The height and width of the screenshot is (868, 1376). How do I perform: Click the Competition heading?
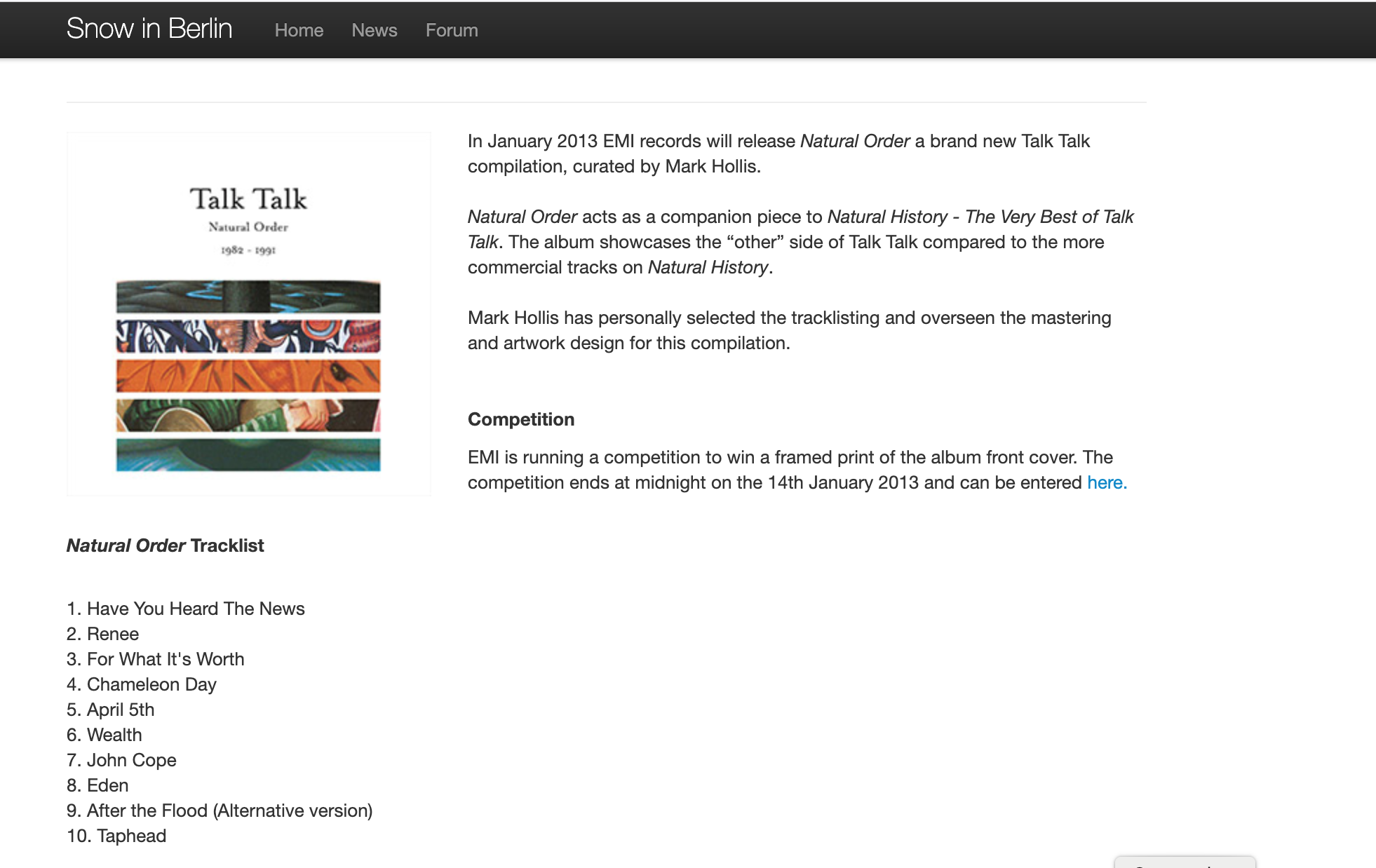pyautogui.click(x=520, y=419)
